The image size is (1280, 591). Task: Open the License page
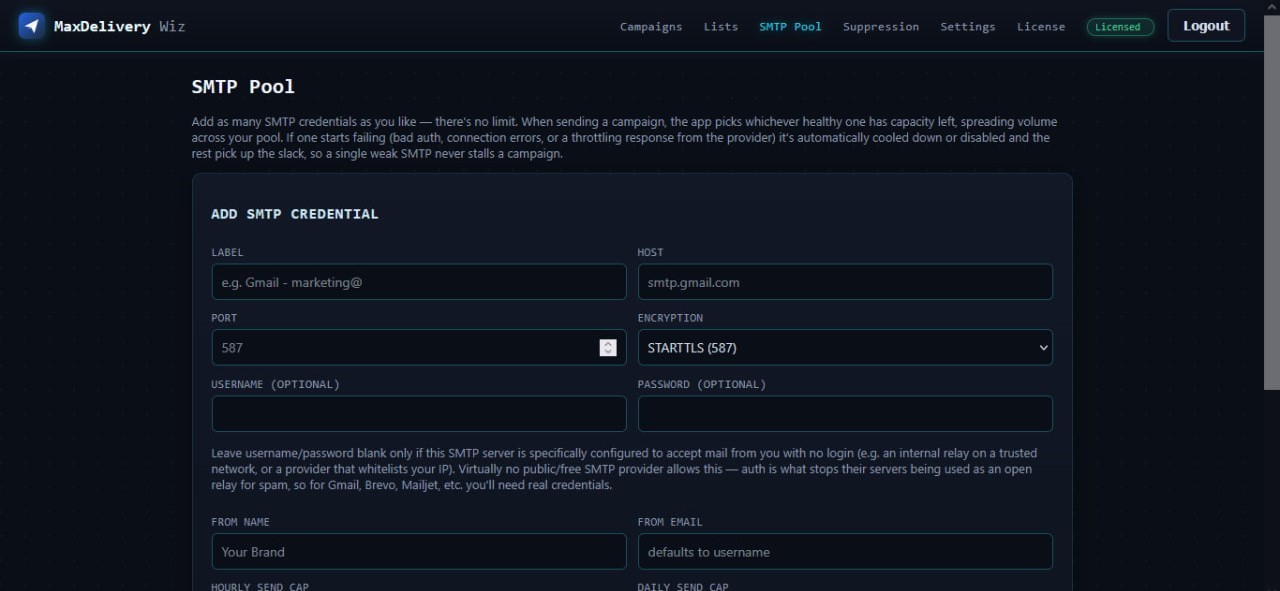coord(1041,27)
